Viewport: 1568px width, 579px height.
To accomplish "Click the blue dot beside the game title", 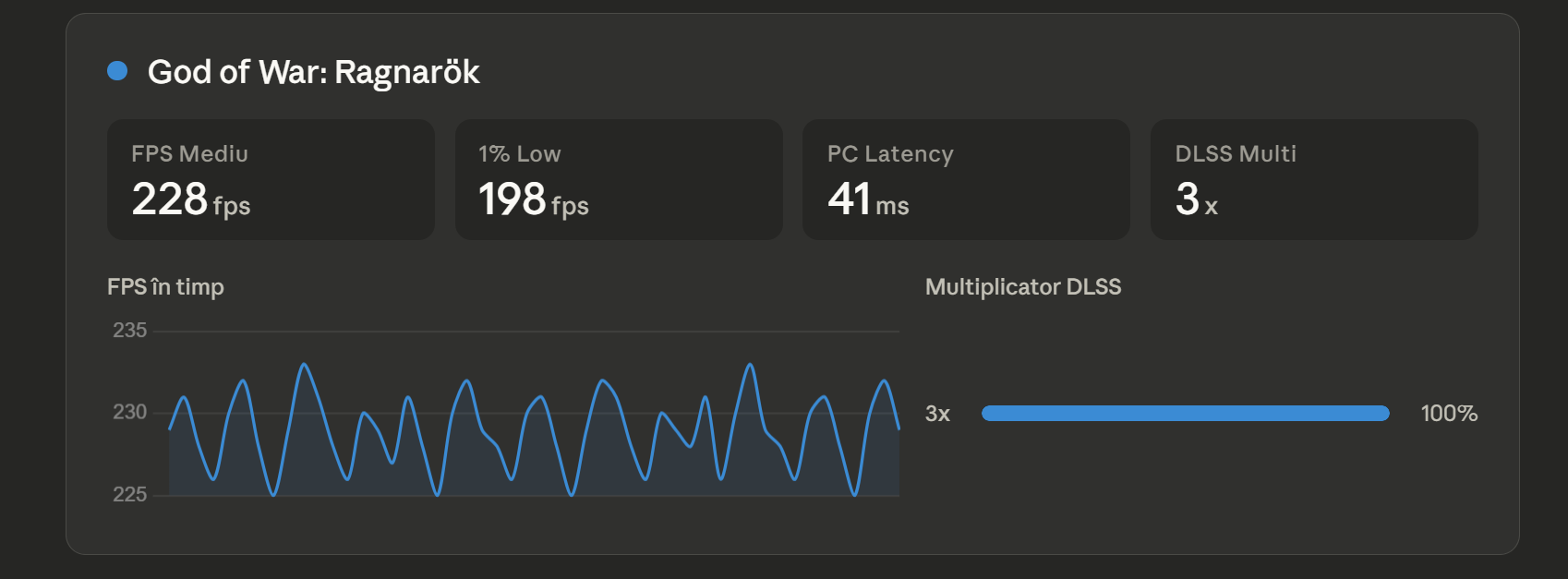I will [117, 71].
